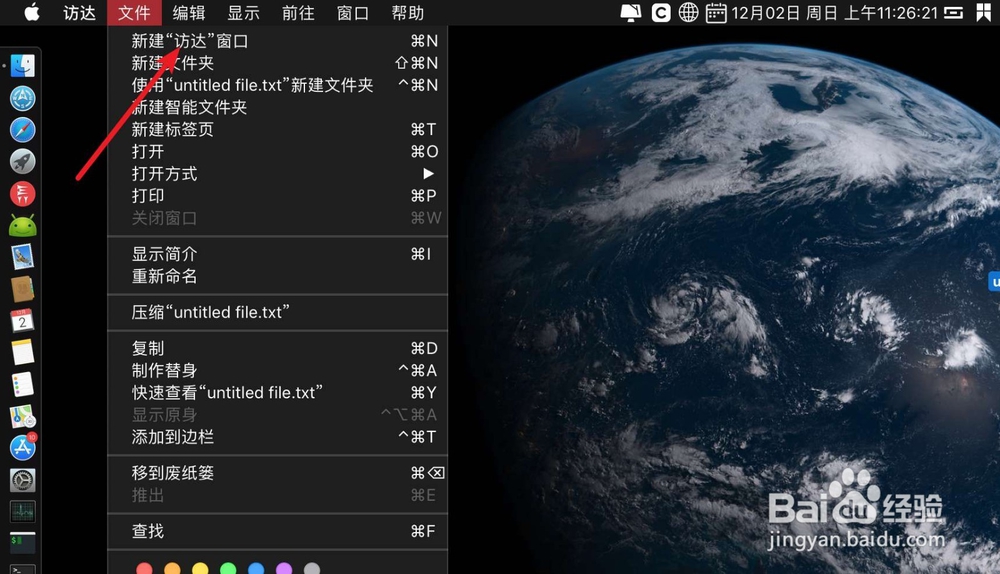The height and width of the screenshot is (574, 1000).
Task: Click the calendar icon in menu bar
Action: click(716, 13)
